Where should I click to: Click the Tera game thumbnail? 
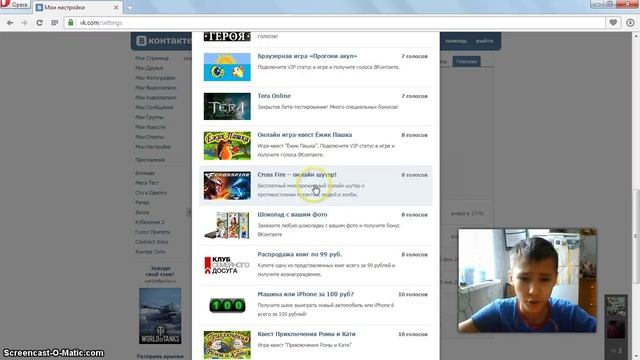227,106
